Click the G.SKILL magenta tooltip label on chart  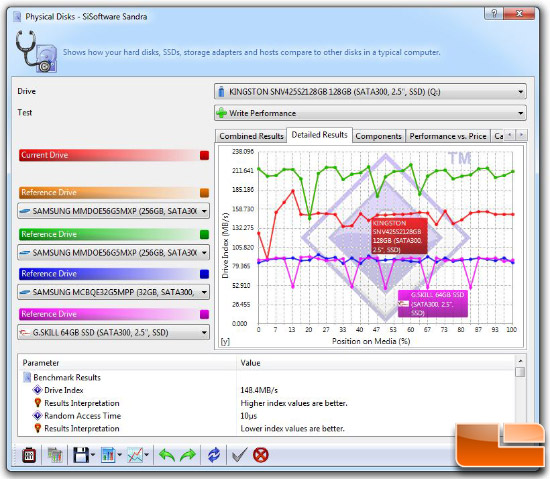(x=432, y=303)
